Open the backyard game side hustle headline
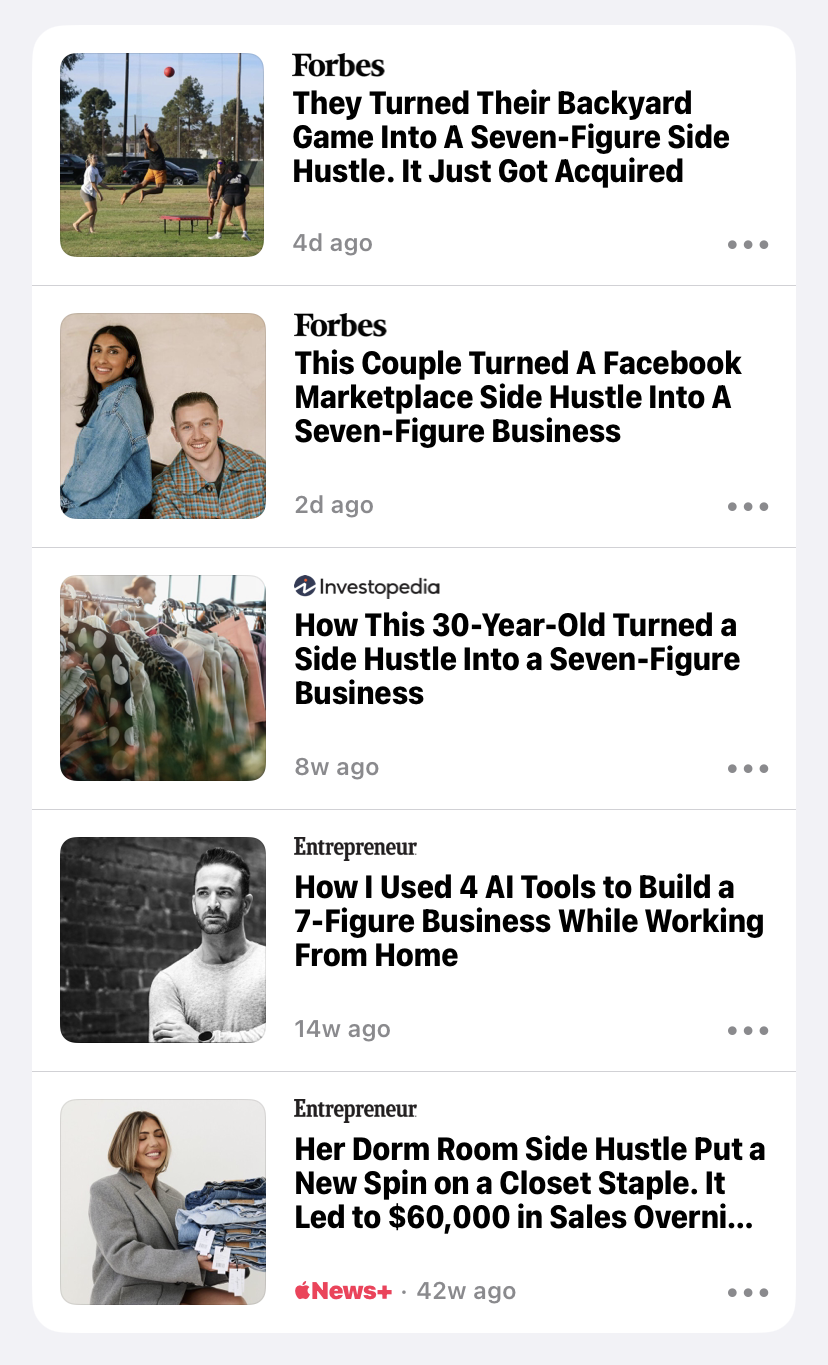This screenshot has width=828, height=1365. tap(511, 137)
